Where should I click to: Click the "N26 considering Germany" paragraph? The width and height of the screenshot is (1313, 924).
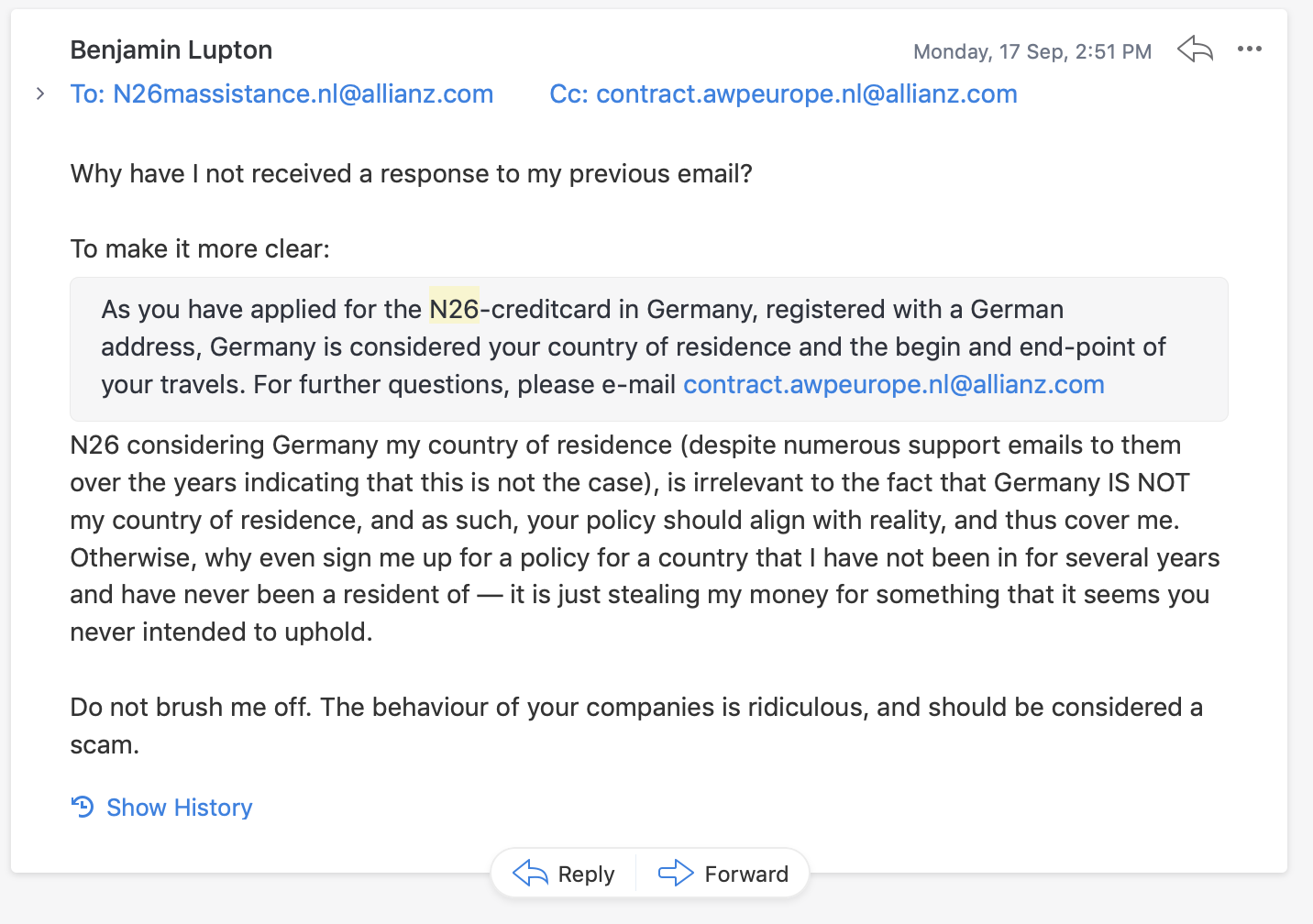642,520
